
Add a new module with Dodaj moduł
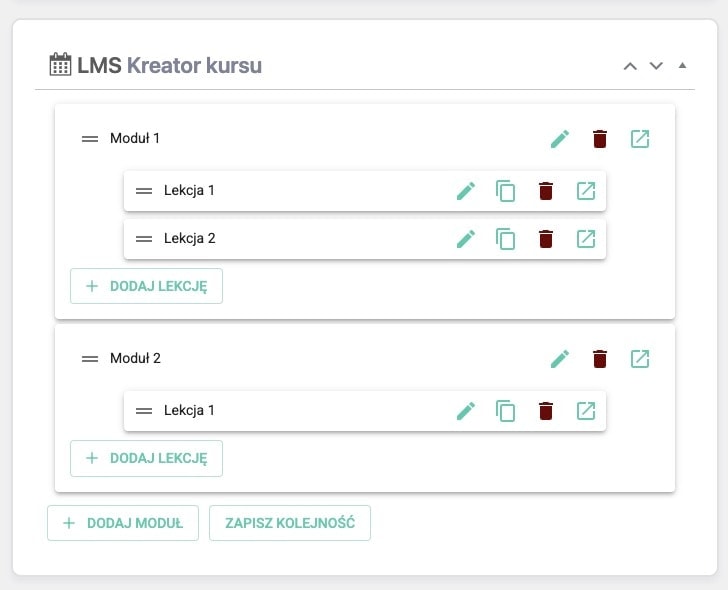point(123,523)
